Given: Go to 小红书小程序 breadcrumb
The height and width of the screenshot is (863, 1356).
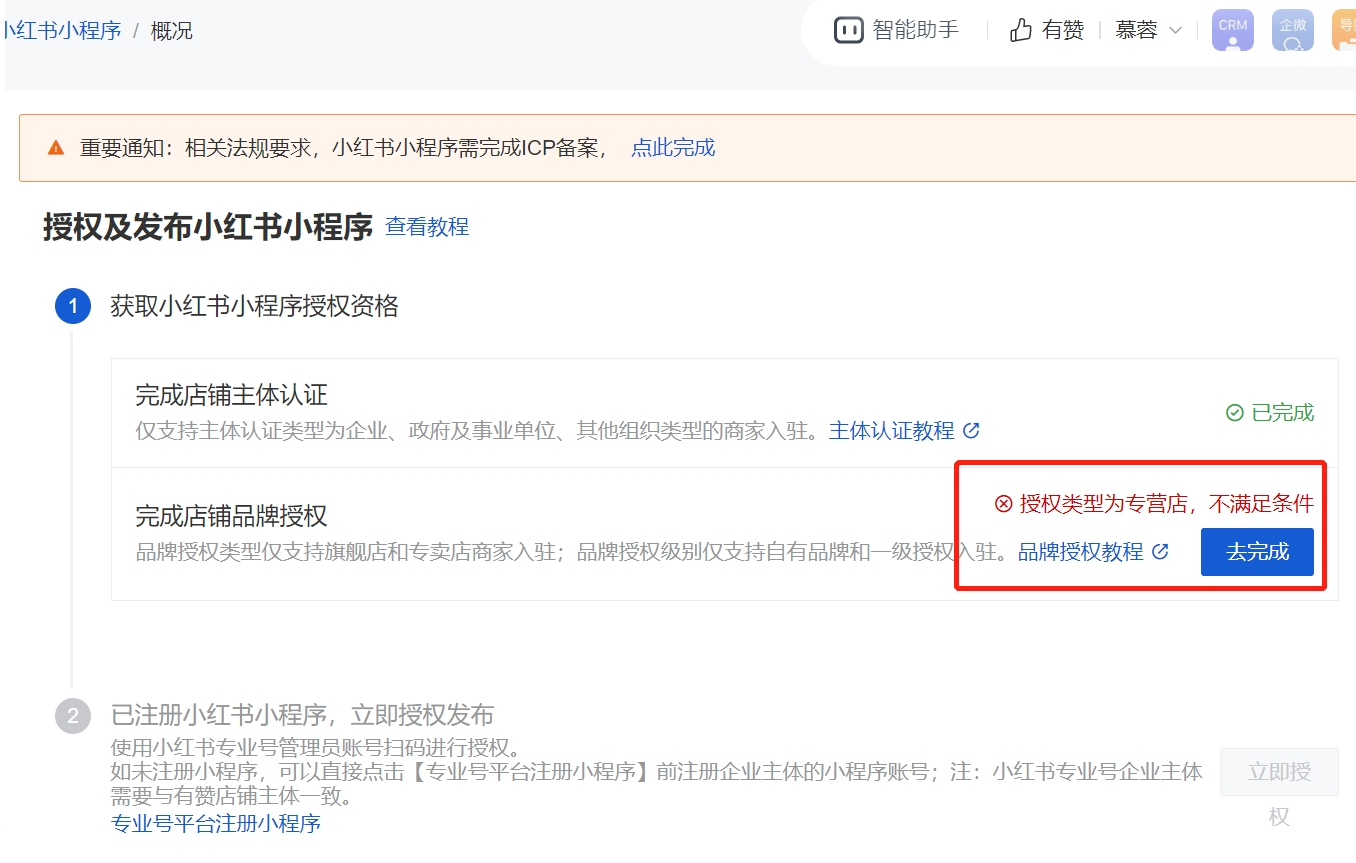Looking at the screenshot, I should click(x=61, y=31).
